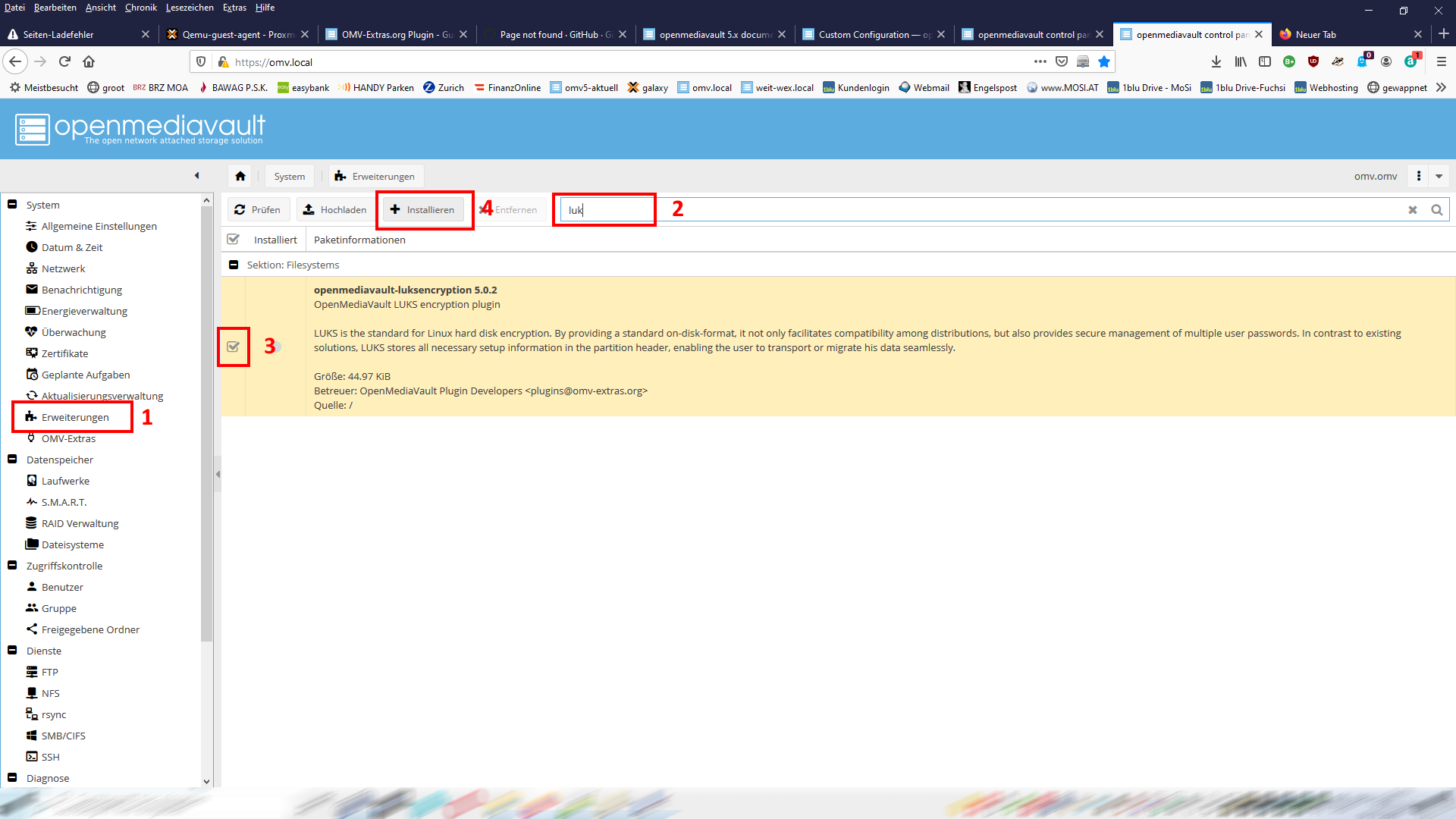This screenshot has height=819, width=1456.
Task: Open FTP service settings
Action: click(x=49, y=672)
